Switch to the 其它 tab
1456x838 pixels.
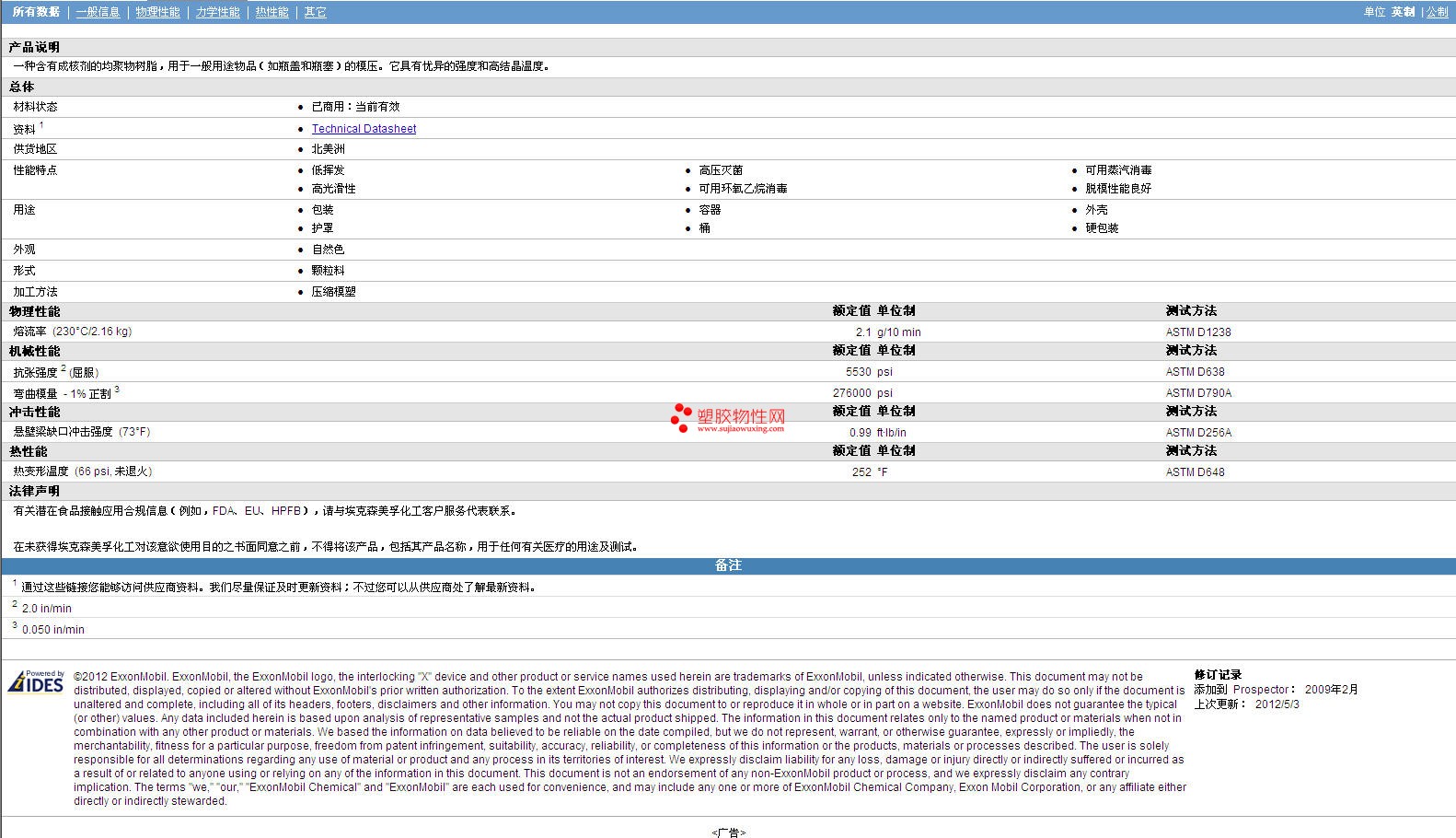point(315,12)
